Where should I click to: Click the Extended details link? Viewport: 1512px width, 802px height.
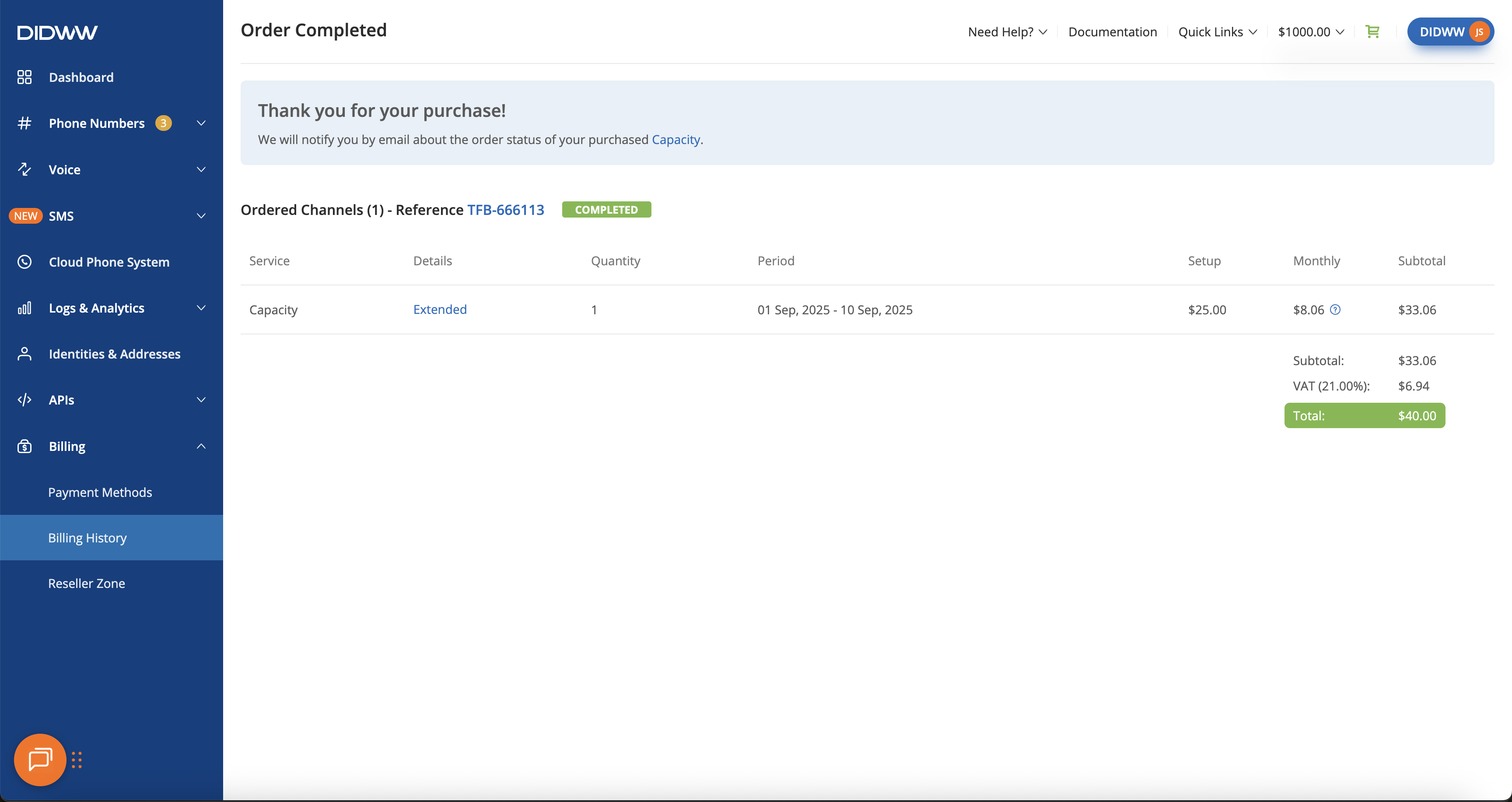(440, 310)
